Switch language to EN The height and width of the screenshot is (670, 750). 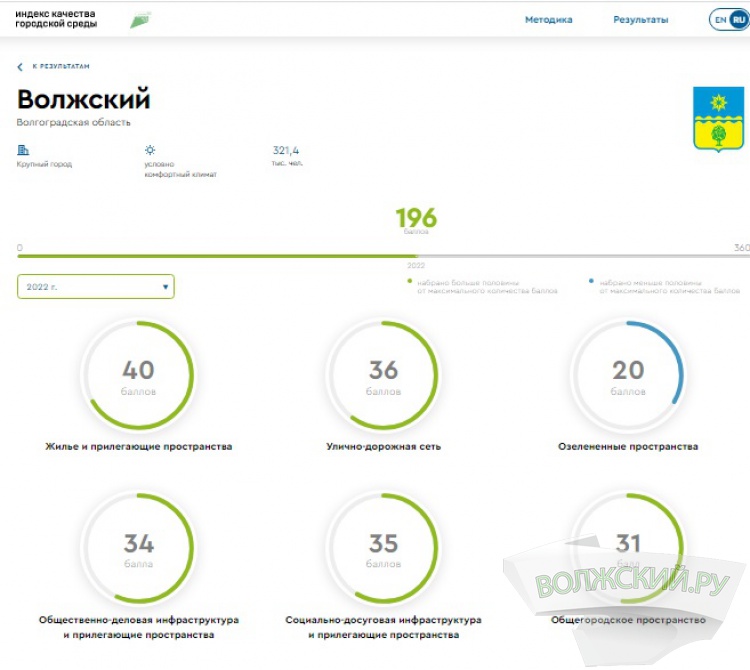pos(720,20)
